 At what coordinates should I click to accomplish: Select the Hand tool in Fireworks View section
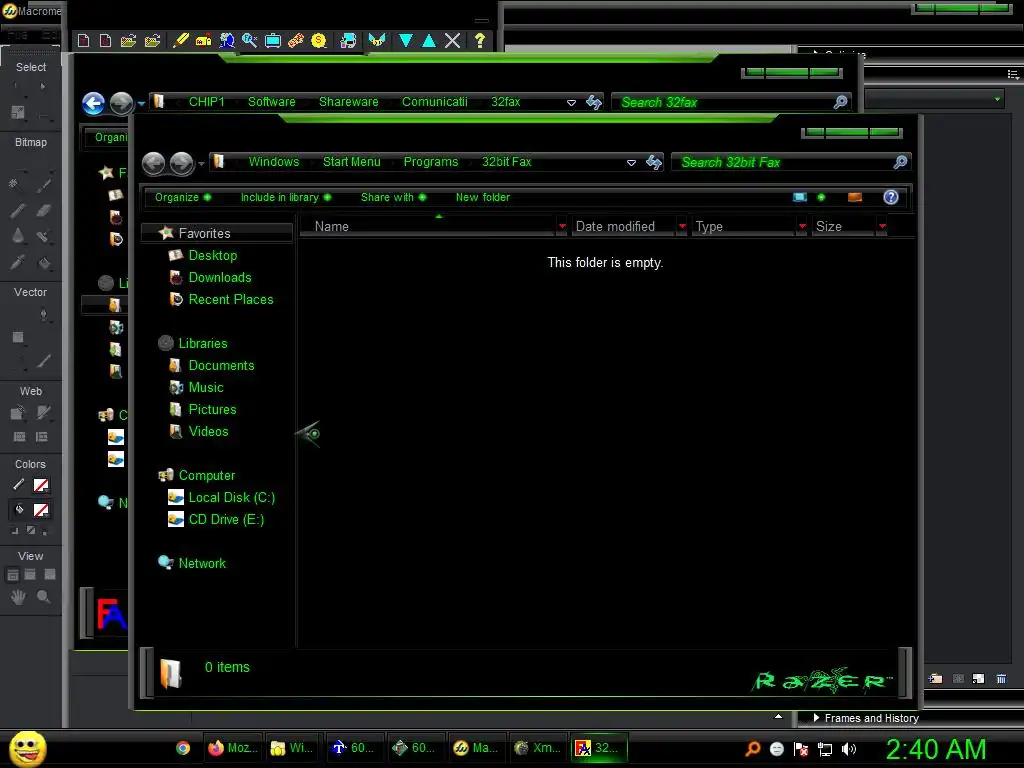(x=18, y=596)
